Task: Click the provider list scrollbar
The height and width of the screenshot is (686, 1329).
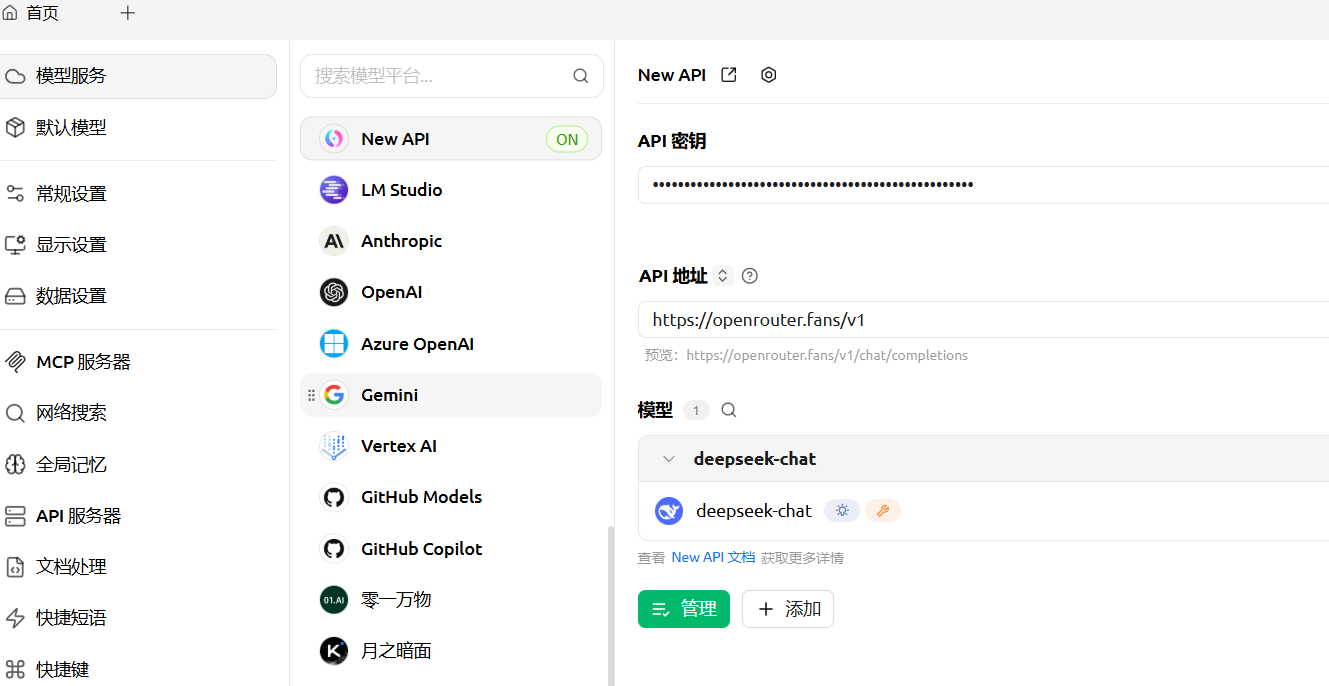Action: tap(609, 605)
